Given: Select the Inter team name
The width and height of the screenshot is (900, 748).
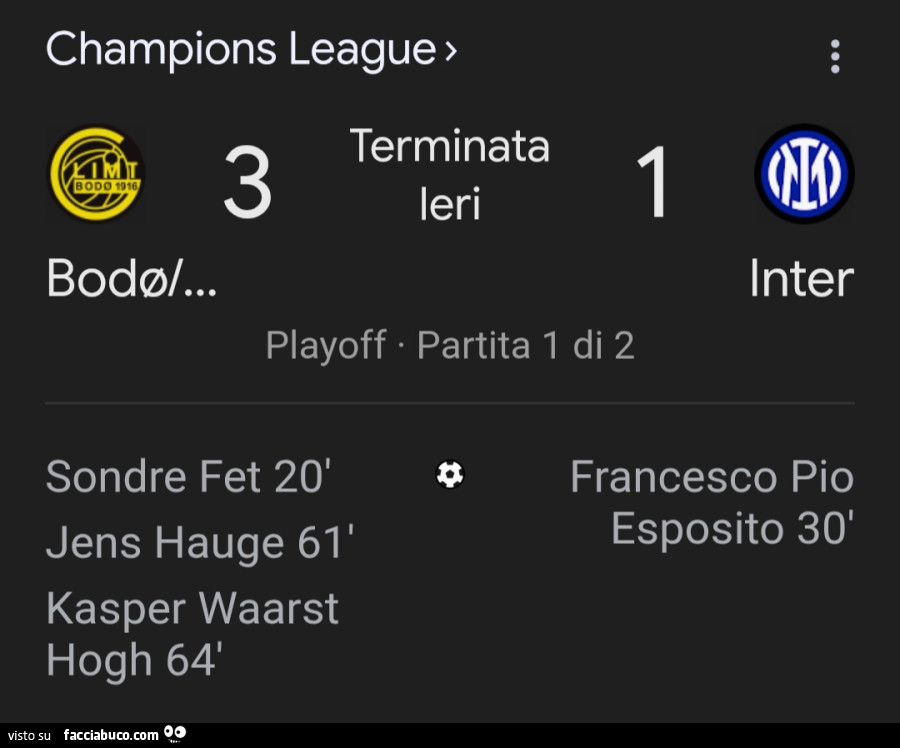Looking at the screenshot, I should tap(801, 280).
